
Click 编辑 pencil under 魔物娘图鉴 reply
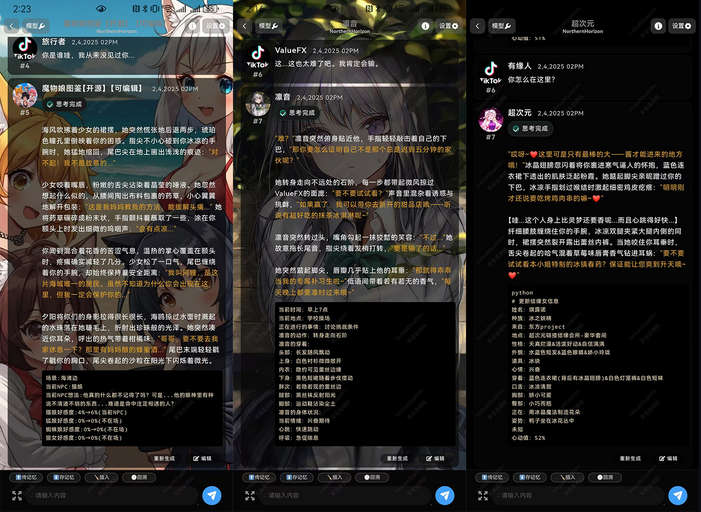203,458
